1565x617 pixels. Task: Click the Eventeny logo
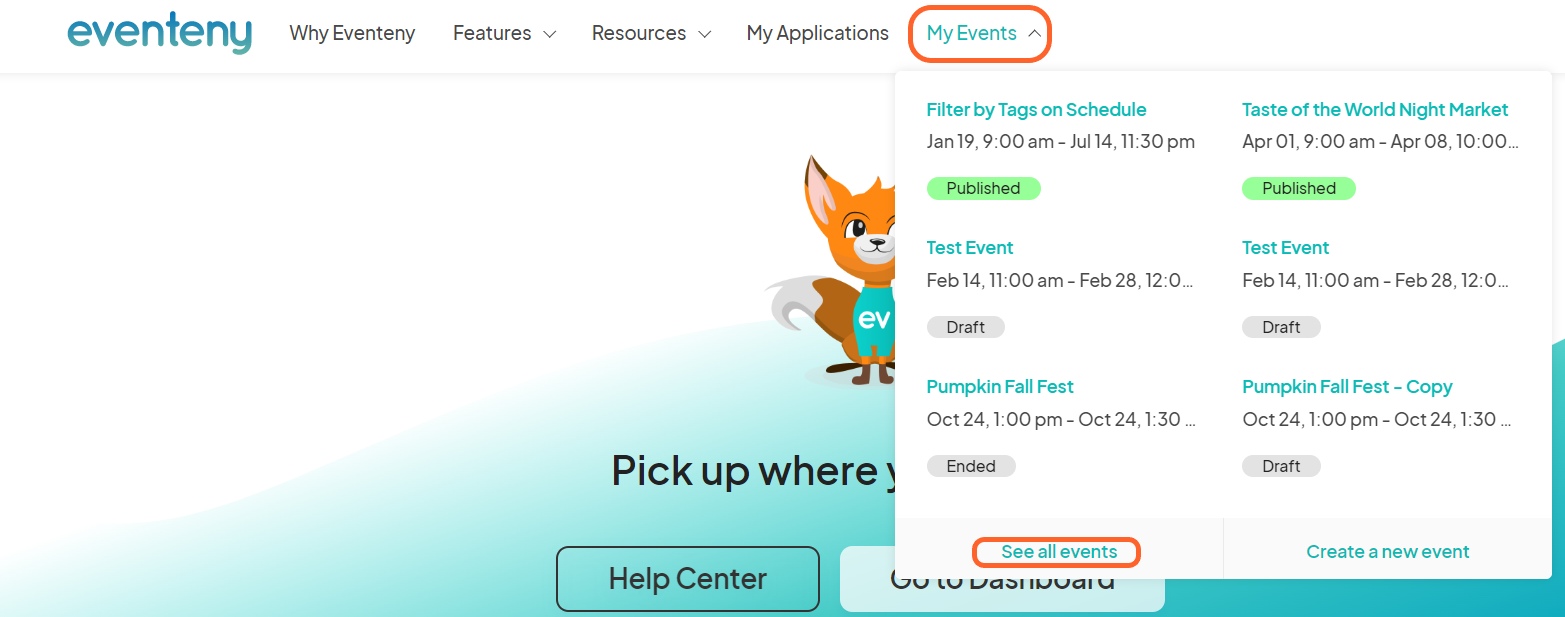tap(159, 33)
